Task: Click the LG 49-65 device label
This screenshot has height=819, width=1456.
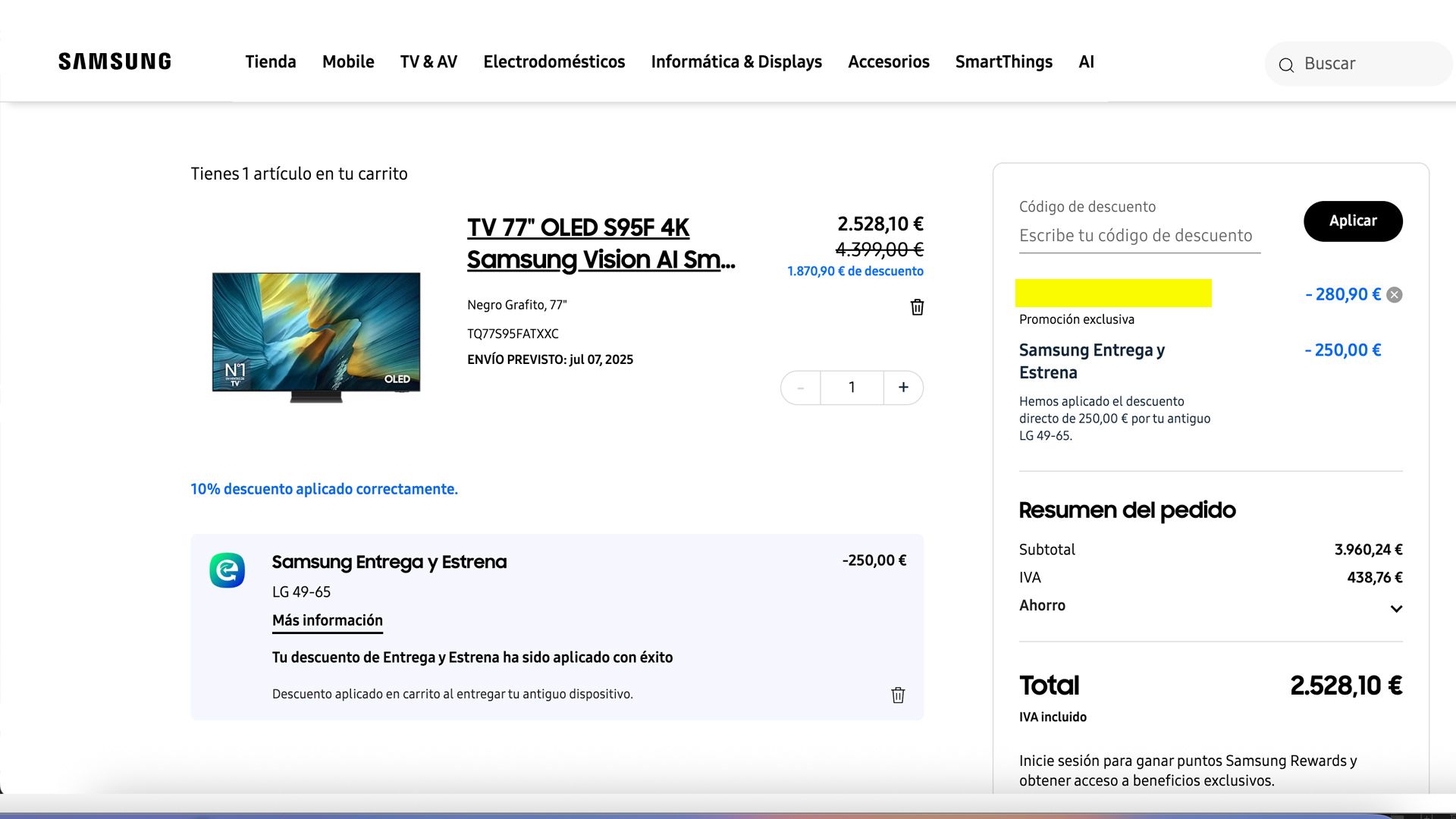Action: pos(301,591)
